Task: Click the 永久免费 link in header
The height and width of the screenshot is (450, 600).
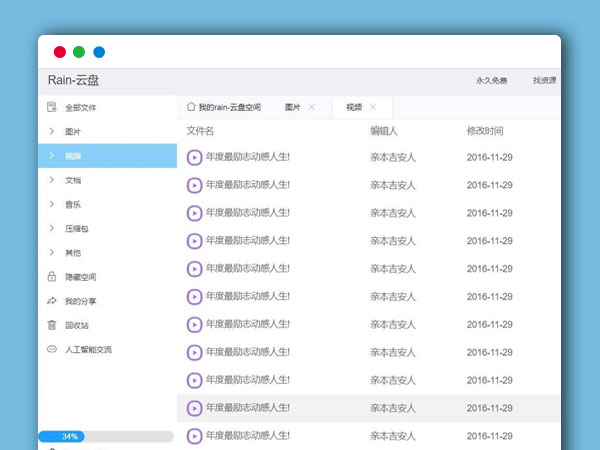Action: tap(491, 81)
